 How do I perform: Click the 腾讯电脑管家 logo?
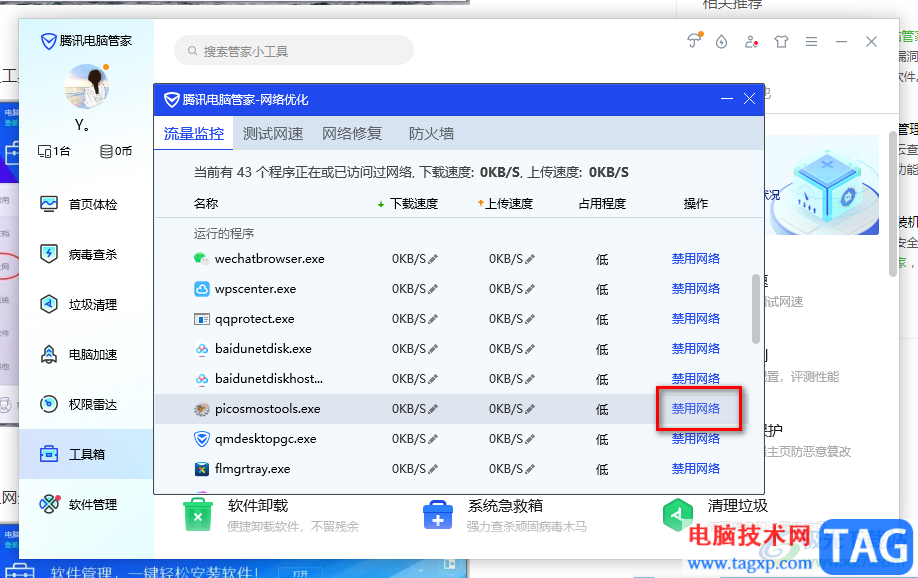[86, 41]
